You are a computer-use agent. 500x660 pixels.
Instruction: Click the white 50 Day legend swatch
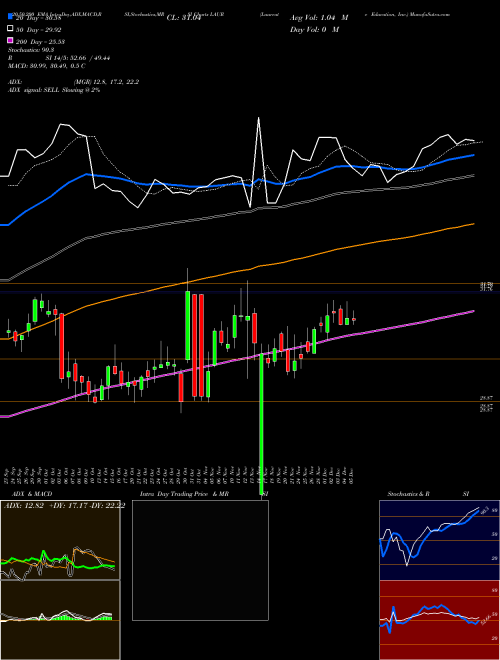click(x=10, y=29)
